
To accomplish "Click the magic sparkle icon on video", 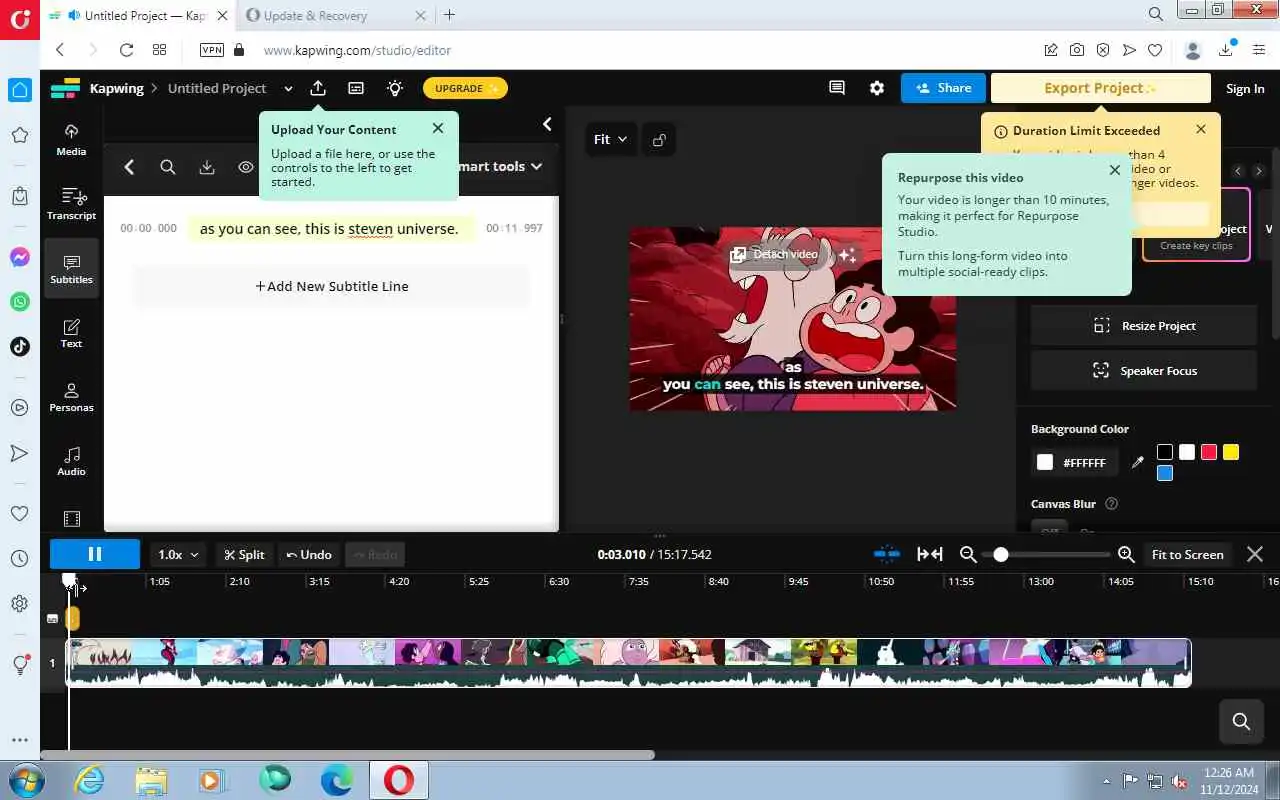I will (848, 255).
